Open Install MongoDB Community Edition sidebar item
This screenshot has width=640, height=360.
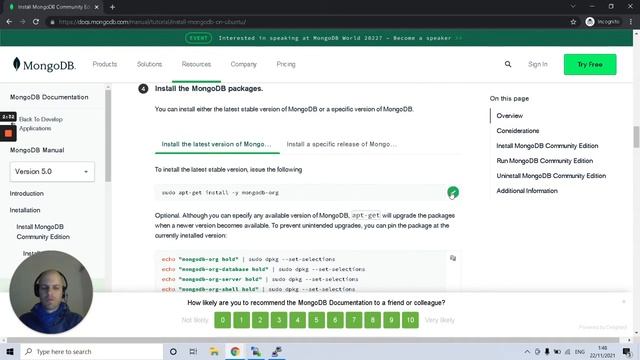point(43,231)
